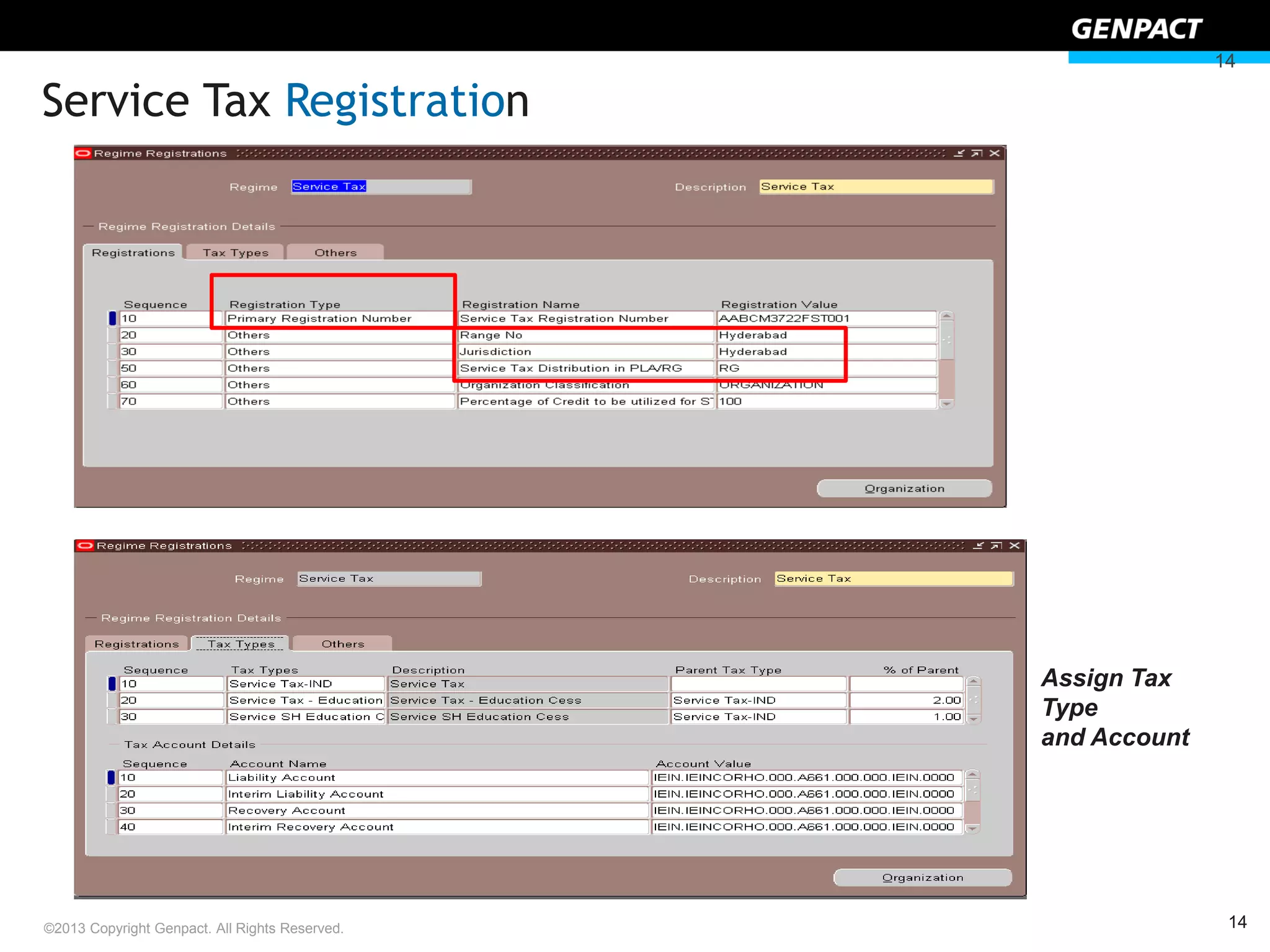Image resolution: width=1270 pixels, height=952 pixels.
Task: Click Service Tax-IND tax type cell in sequence 10
Action: [306, 684]
